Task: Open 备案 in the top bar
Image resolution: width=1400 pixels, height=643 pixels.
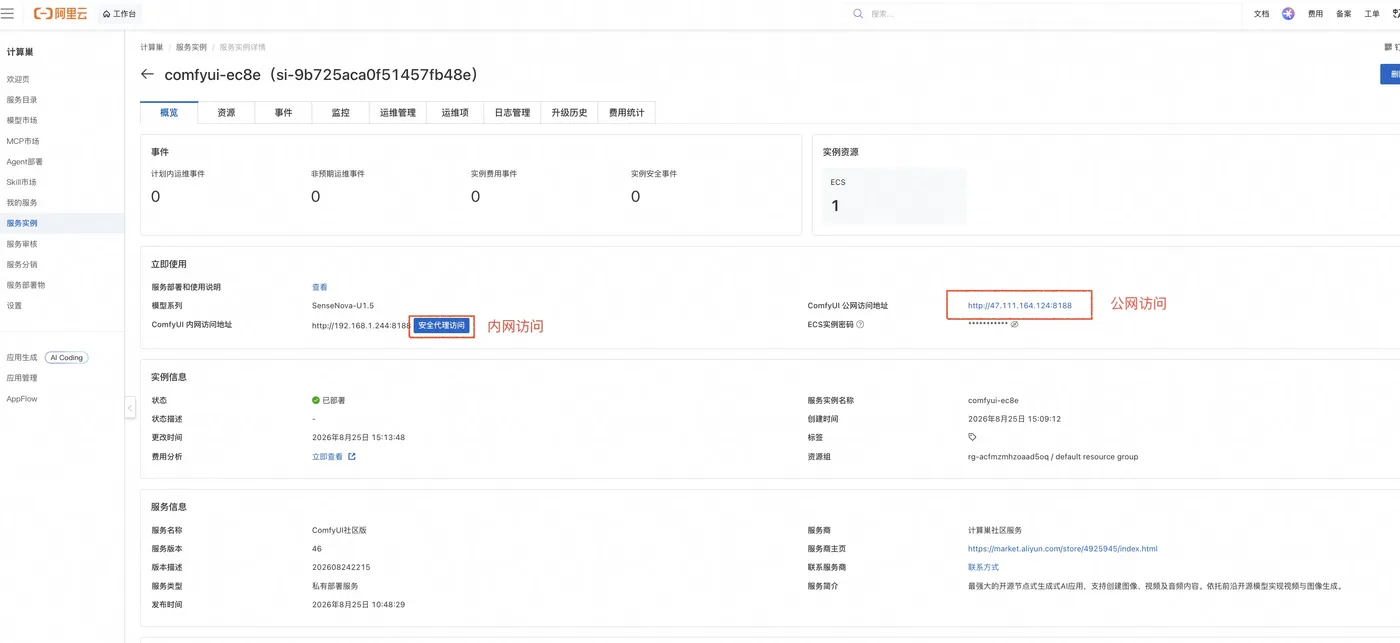Action: (1343, 14)
